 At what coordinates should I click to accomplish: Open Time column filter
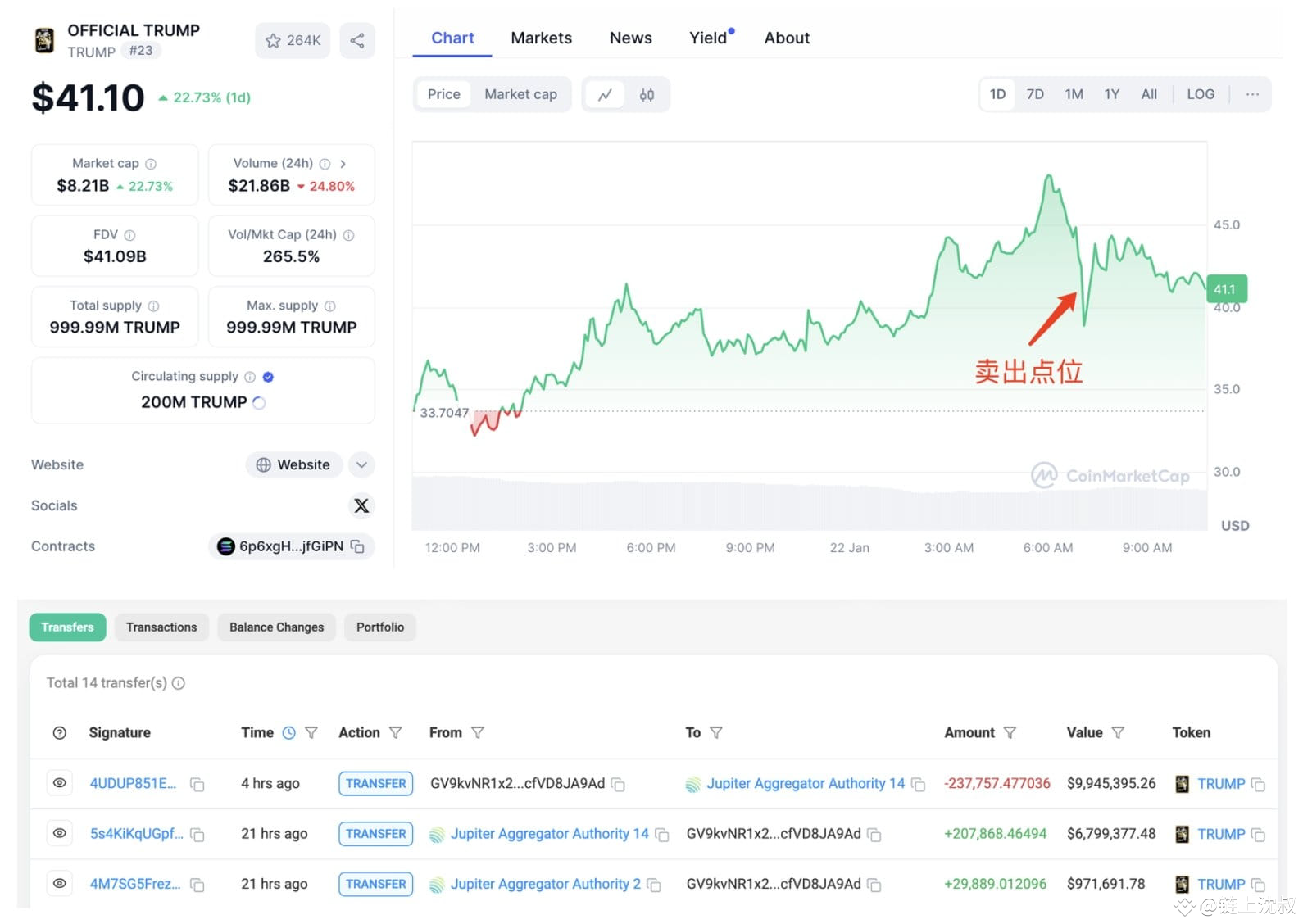click(x=311, y=733)
